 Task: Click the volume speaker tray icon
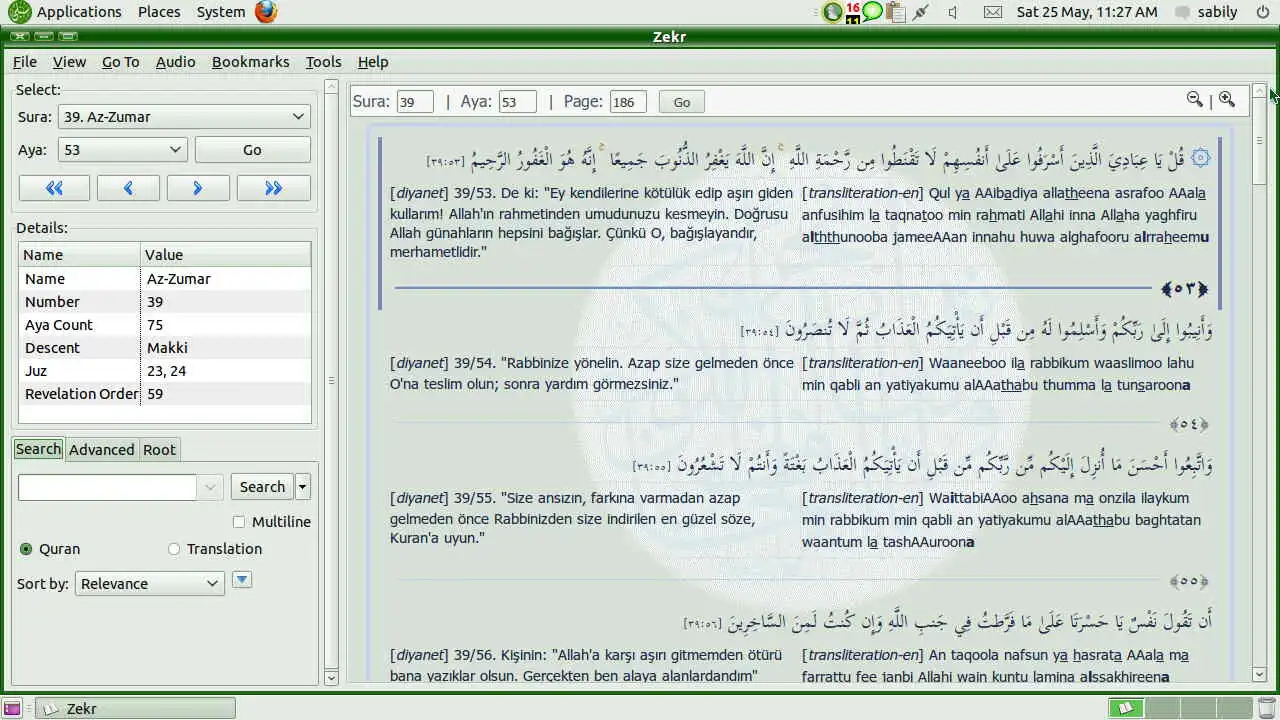pos(953,12)
